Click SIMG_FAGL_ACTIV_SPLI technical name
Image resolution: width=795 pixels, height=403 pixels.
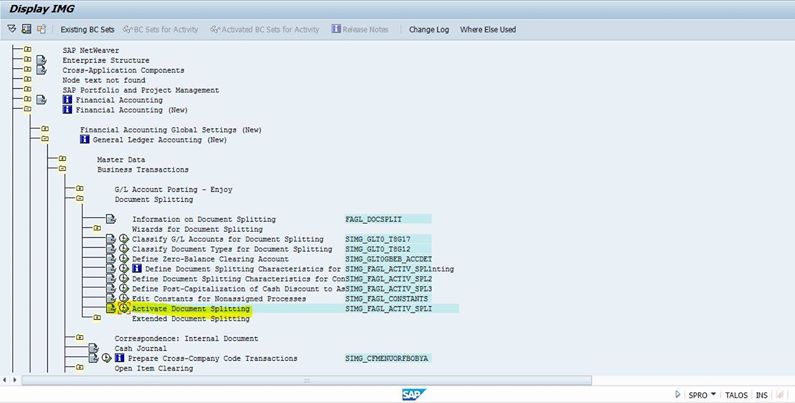pyautogui.click(x=388, y=309)
